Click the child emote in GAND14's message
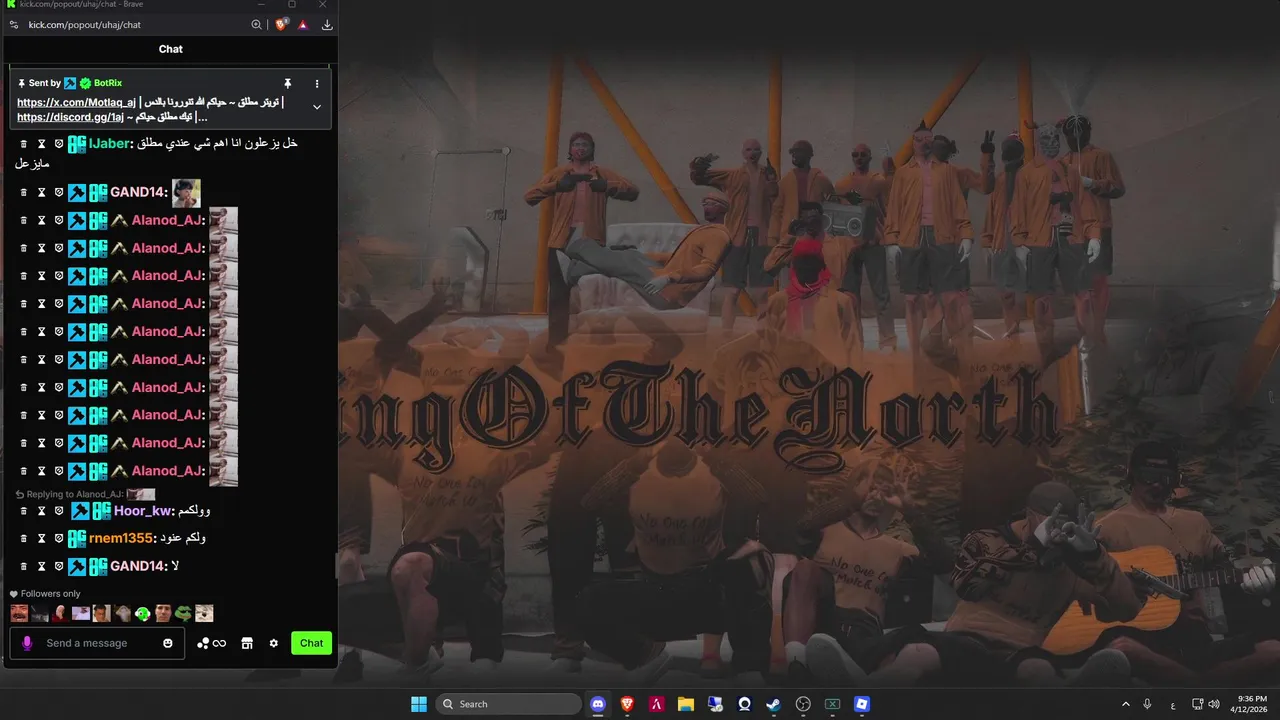The width and height of the screenshot is (1280, 720). (x=186, y=193)
